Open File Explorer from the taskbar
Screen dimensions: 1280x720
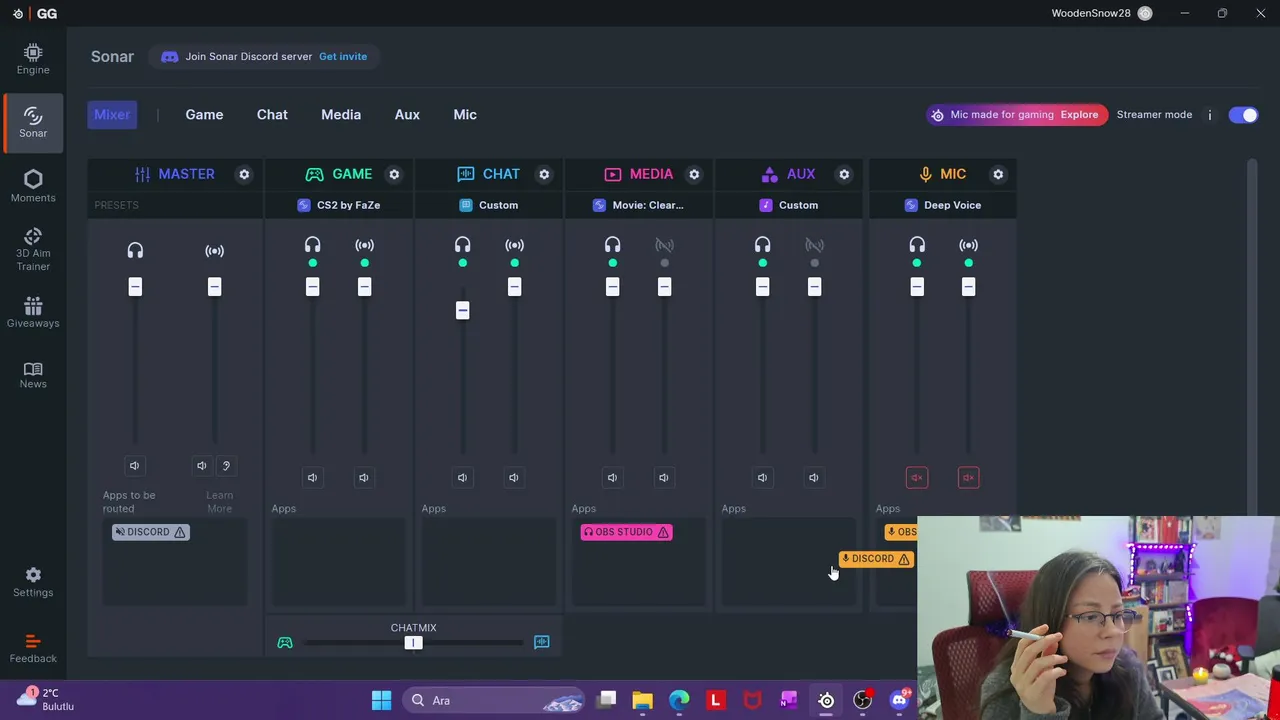pos(642,700)
